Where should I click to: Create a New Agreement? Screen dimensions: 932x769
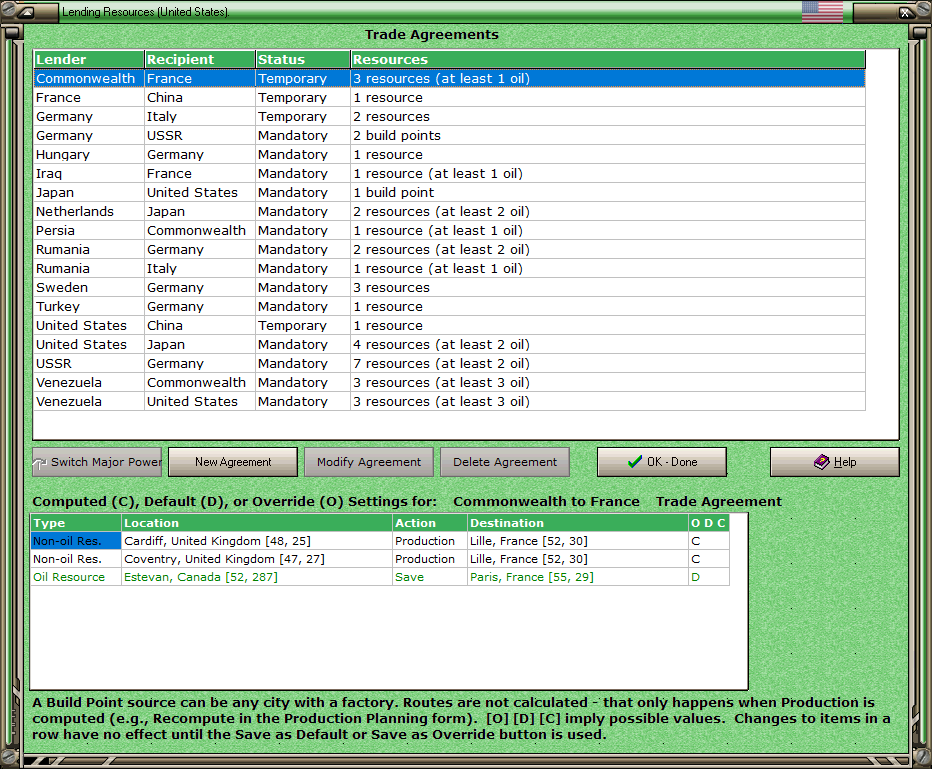coord(233,462)
